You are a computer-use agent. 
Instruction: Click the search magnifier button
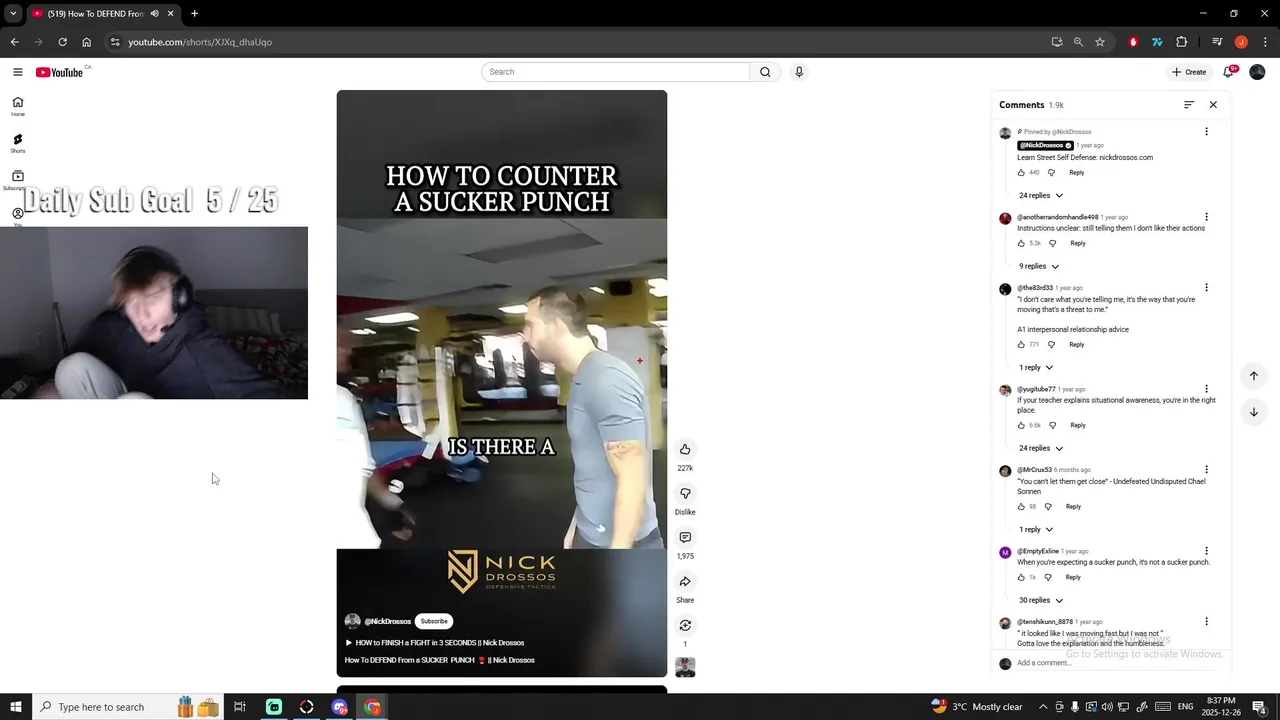(765, 72)
